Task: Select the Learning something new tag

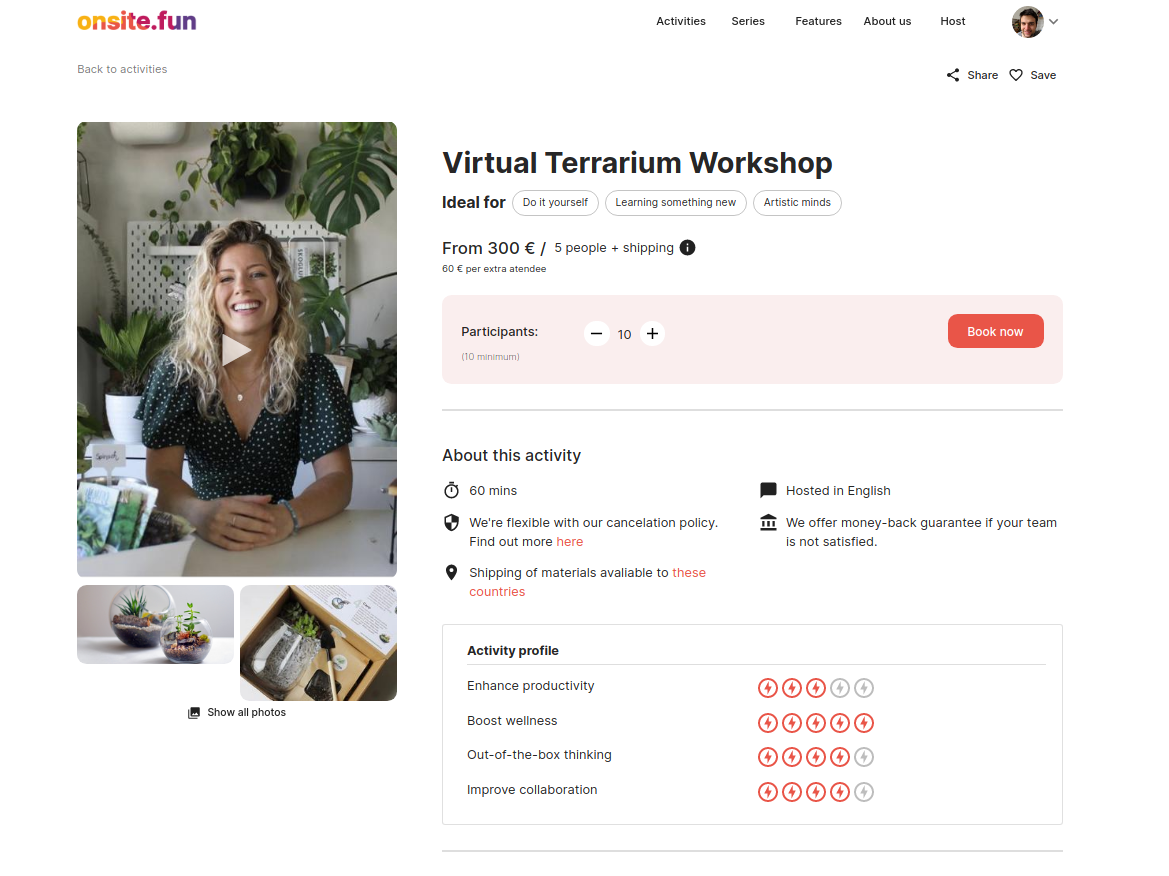Action: 675,203
